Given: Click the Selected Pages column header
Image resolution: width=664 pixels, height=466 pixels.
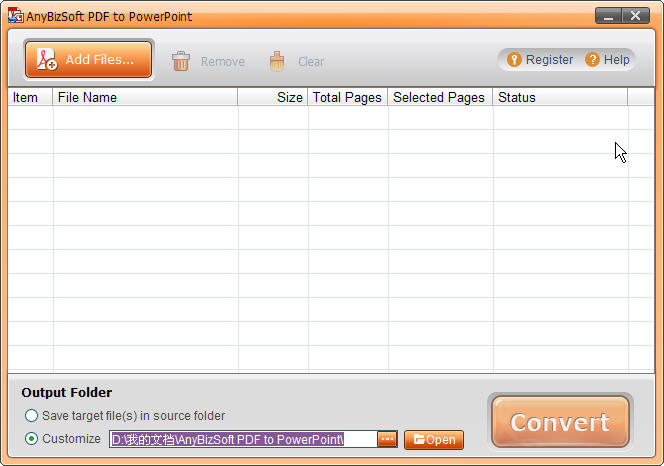Looking at the screenshot, I should coord(439,97).
